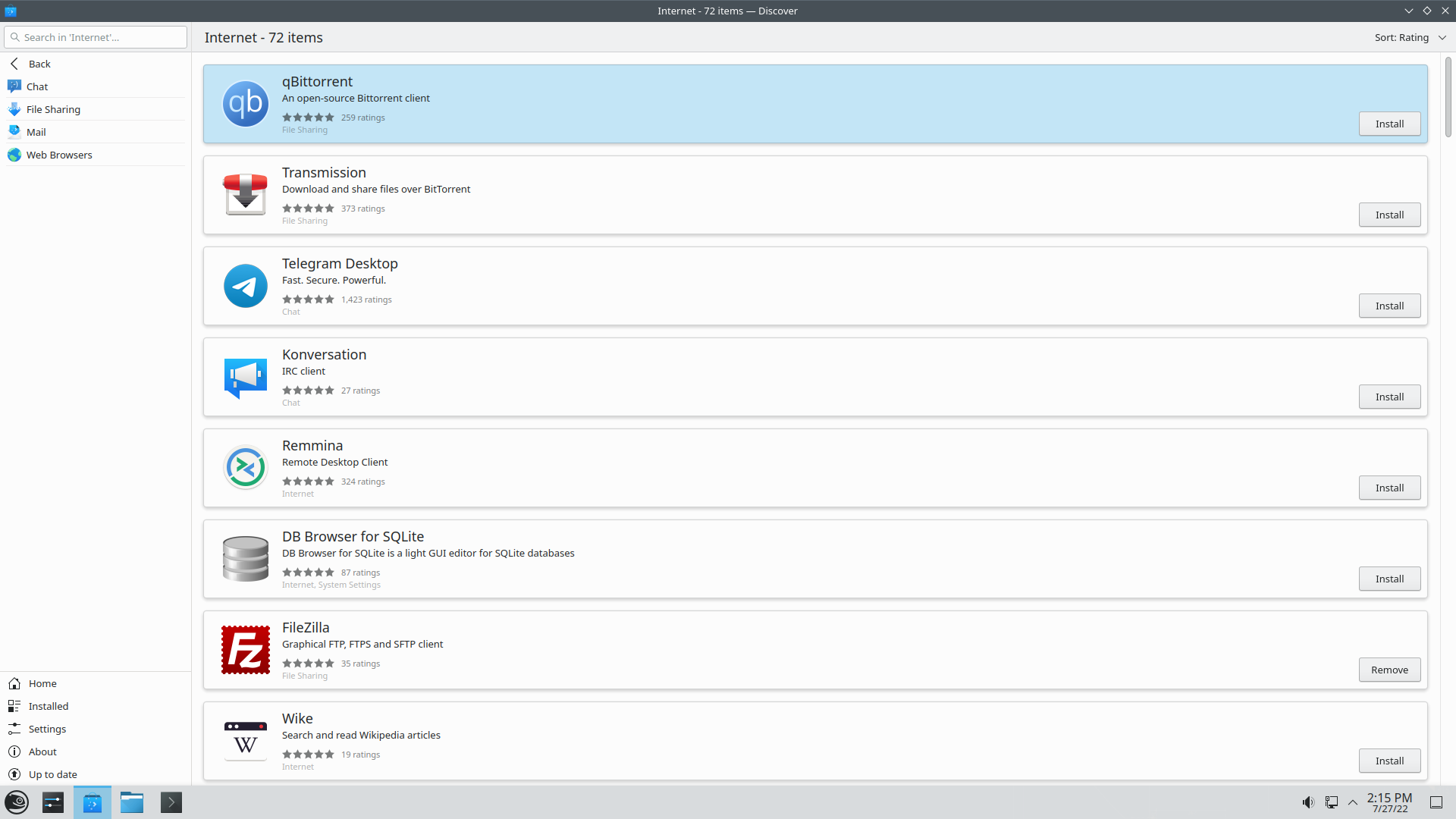This screenshot has height=819, width=1456.
Task: Install Transmission
Action: 1389,215
